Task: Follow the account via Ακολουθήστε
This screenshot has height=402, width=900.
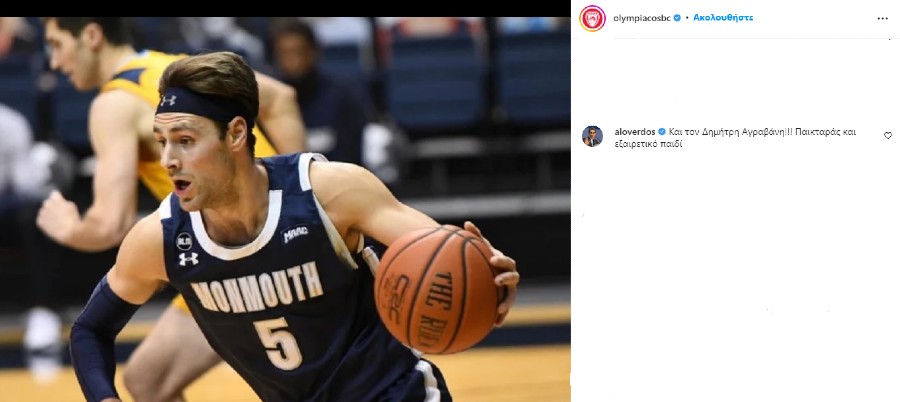Action: [x=723, y=18]
